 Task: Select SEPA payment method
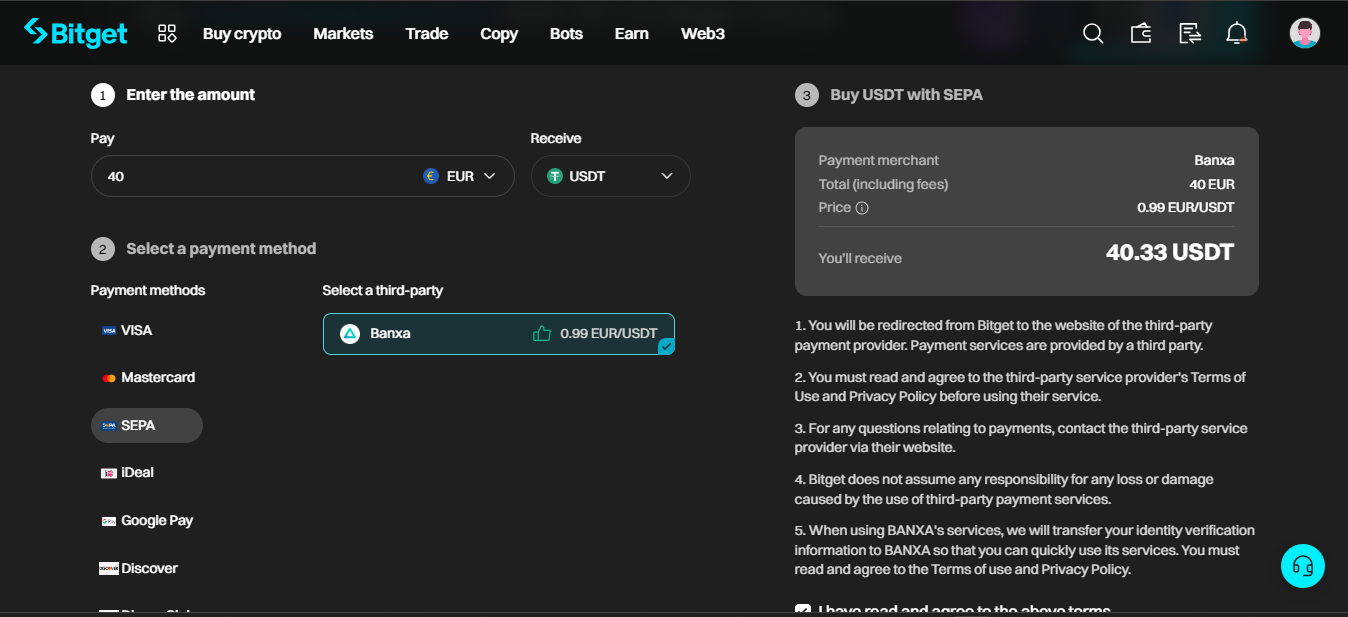[x=147, y=425]
